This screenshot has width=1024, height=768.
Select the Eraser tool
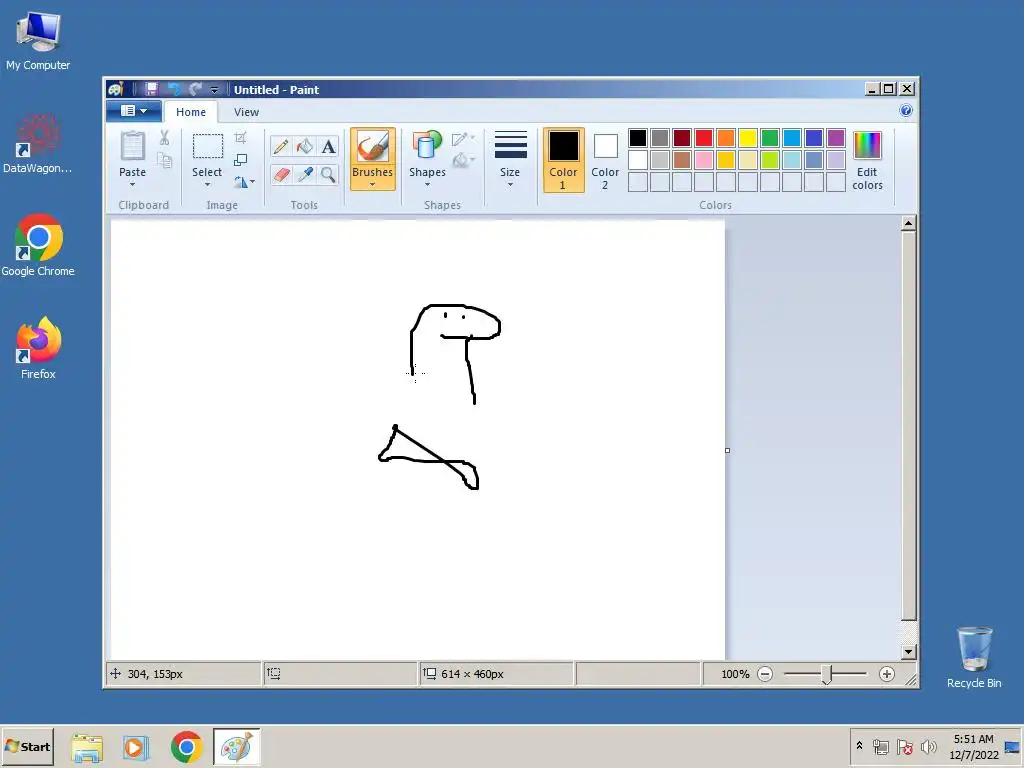281,174
